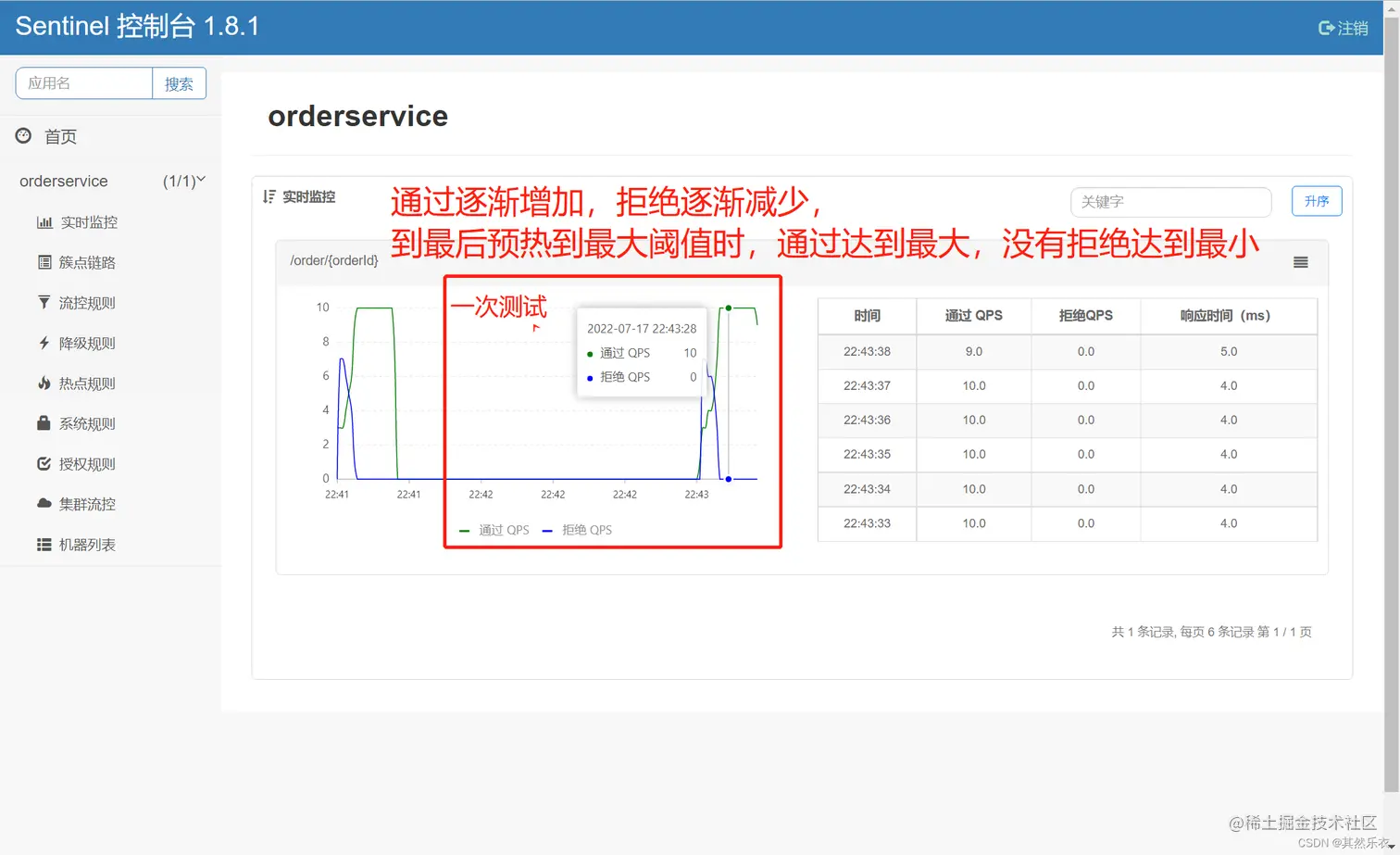This screenshot has width=1400, height=855.
Task: Click the hamburger menu icon on the /order/{orderId} card
Action: pos(1300,262)
